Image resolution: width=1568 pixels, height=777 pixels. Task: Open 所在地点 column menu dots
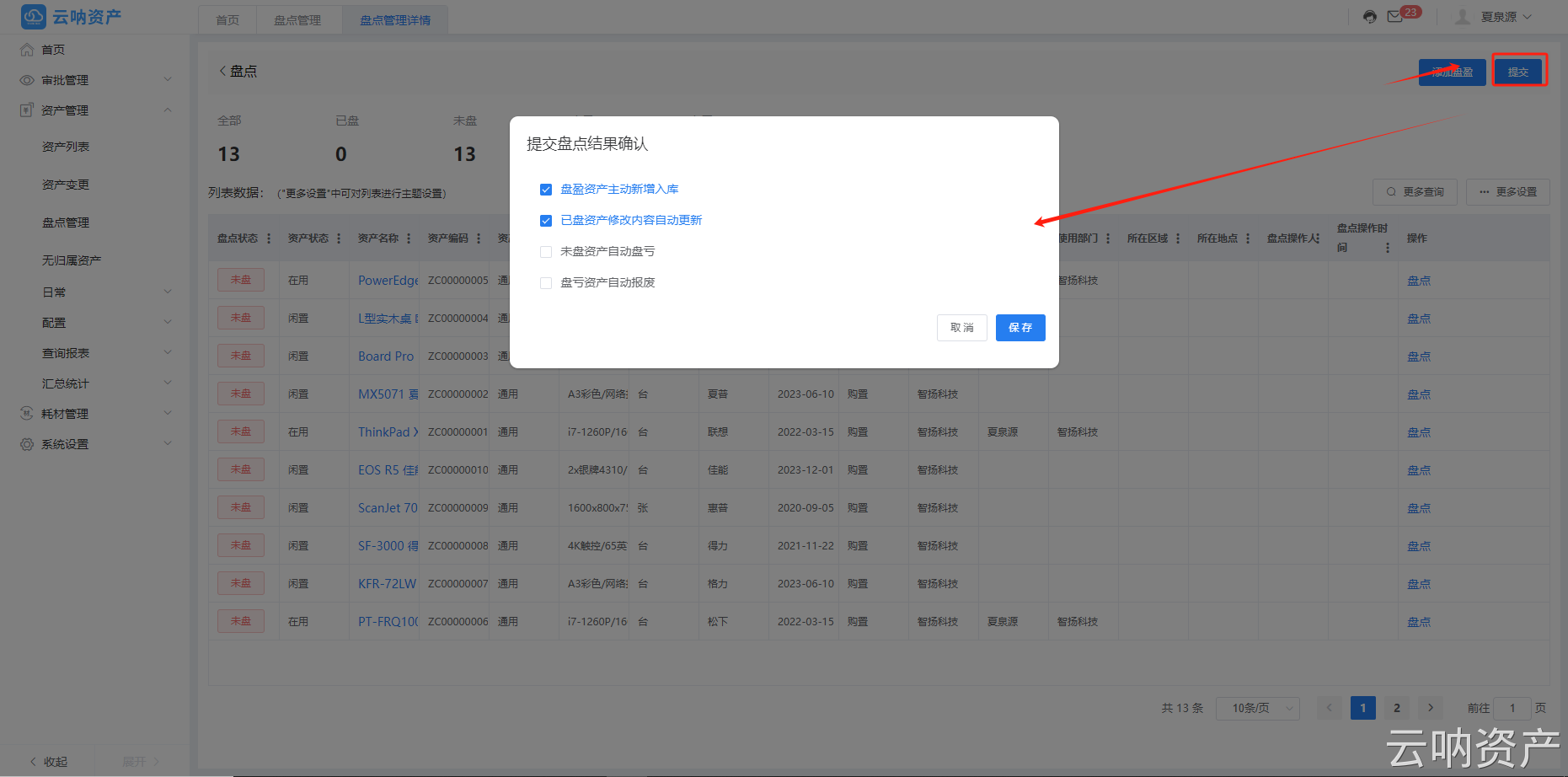1248,238
